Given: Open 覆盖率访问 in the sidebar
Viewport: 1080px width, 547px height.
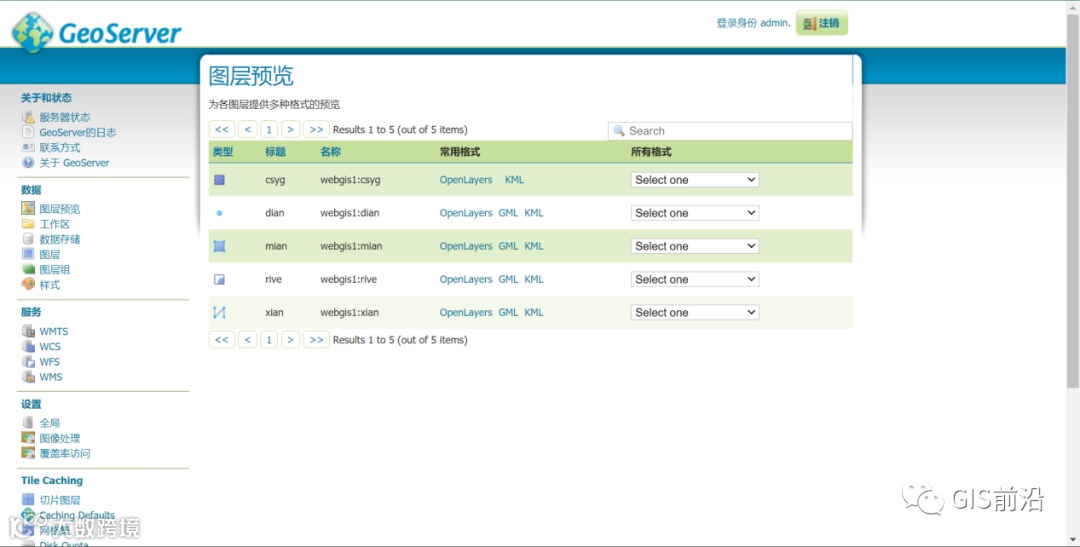Looking at the screenshot, I should [x=65, y=453].
